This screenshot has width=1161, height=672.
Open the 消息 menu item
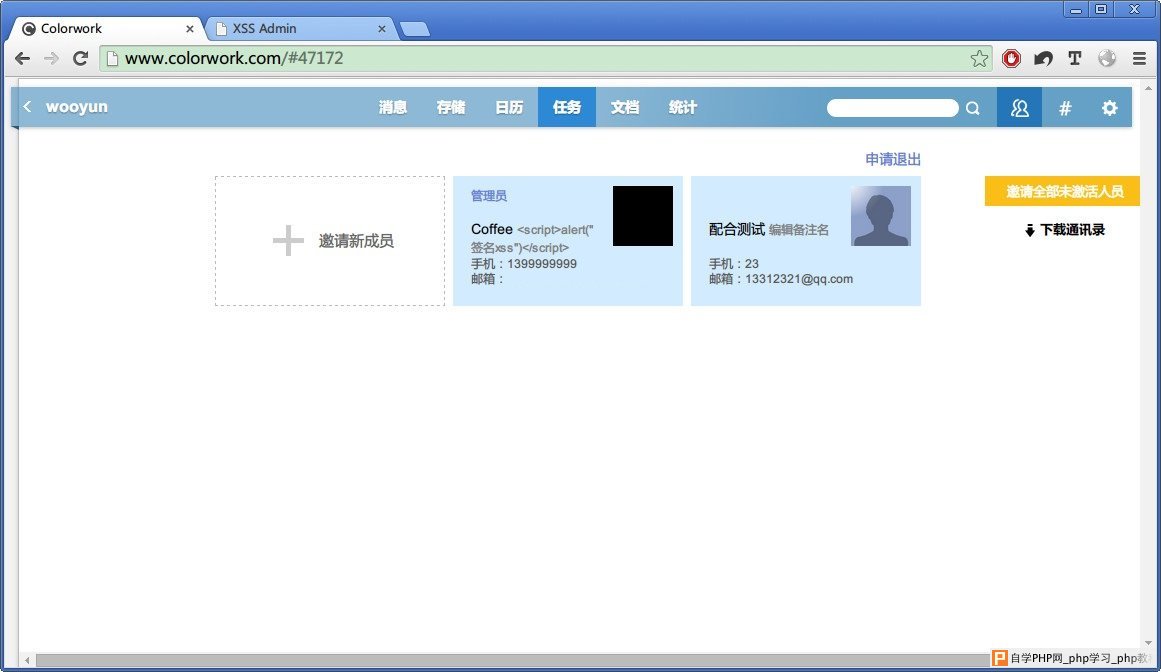[393, 107]
